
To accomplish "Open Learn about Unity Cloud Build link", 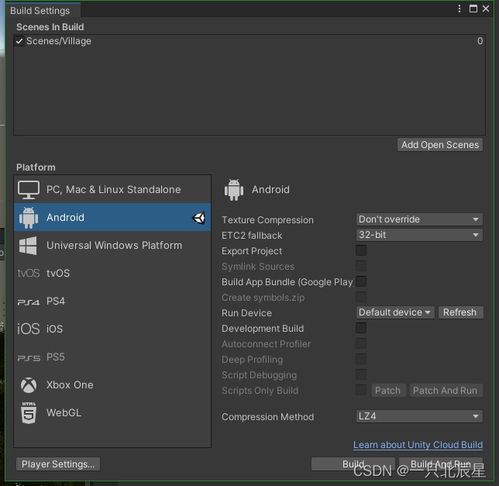I will (418, 445).
